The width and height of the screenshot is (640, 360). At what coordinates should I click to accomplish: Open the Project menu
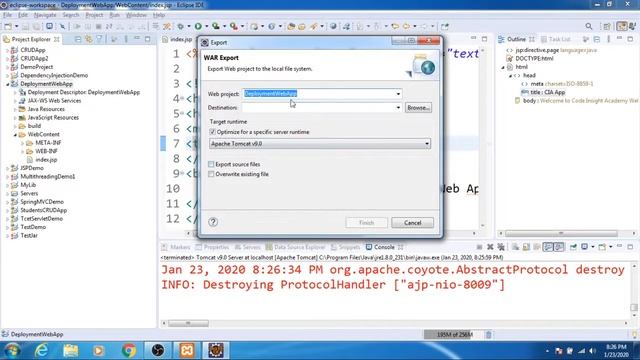(x=94, y=15)
